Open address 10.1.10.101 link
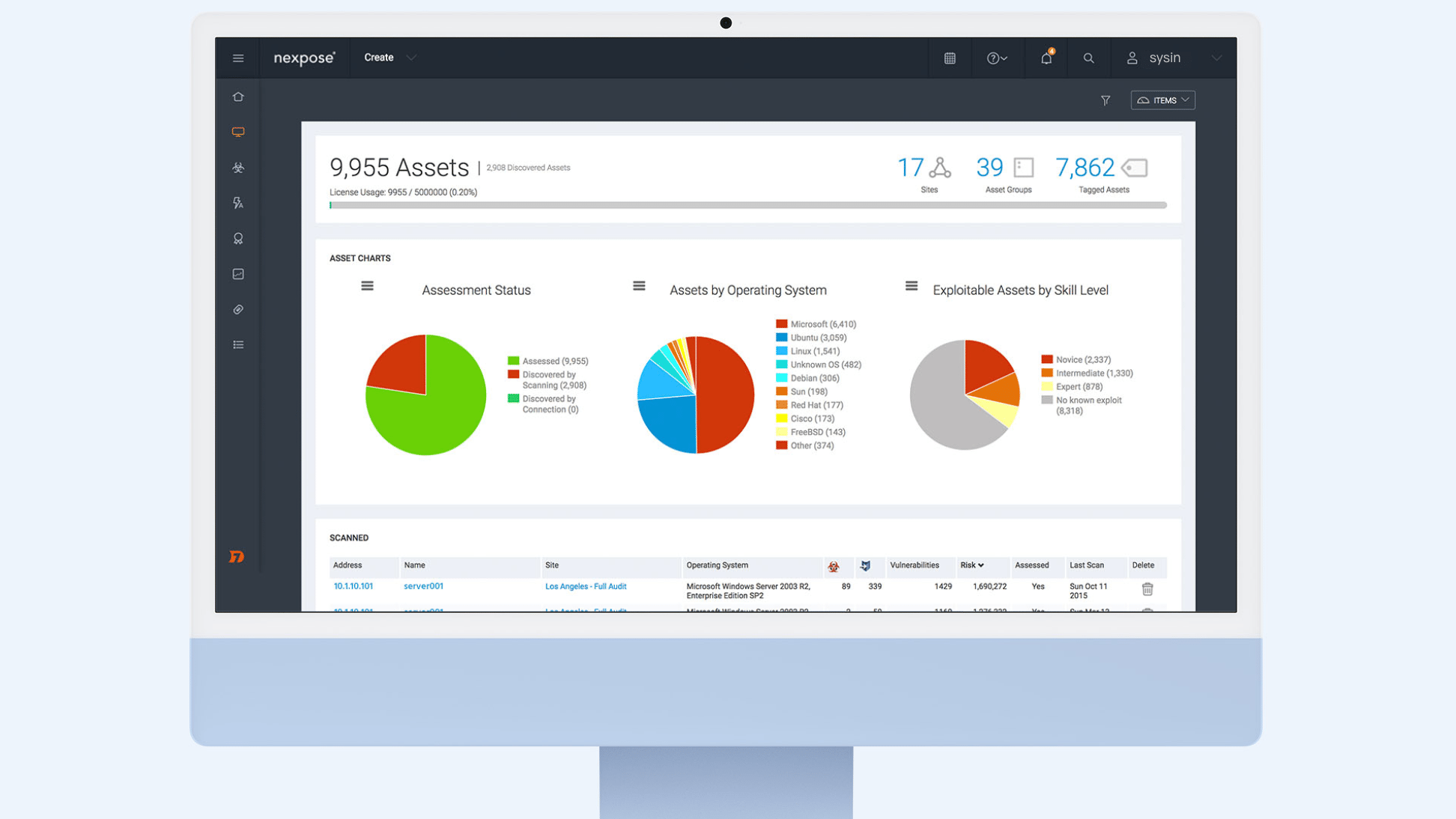Screen dimensions: 1456x819 click(353, 586)
